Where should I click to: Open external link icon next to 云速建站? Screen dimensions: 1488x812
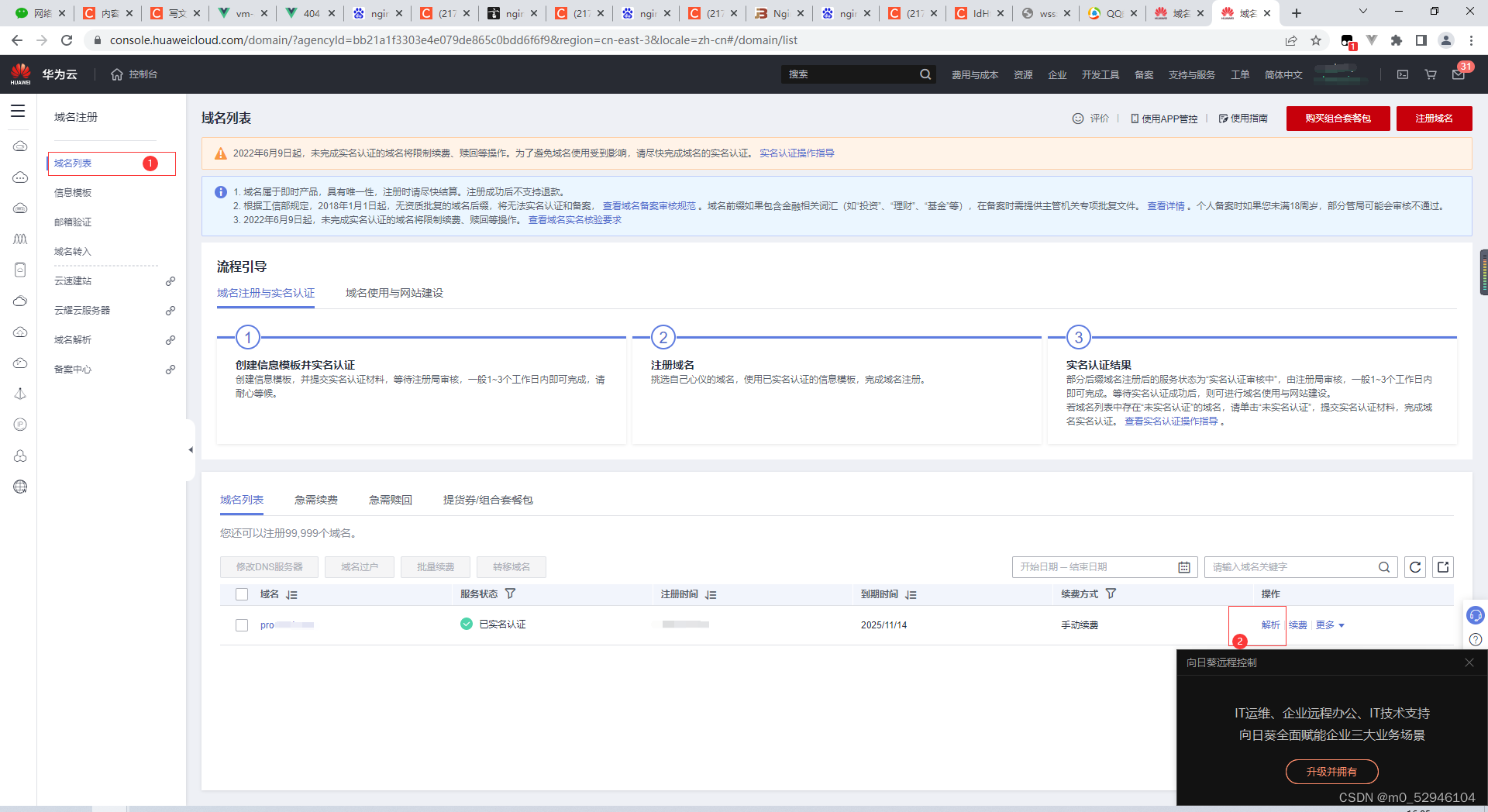[x=170, y=281]
